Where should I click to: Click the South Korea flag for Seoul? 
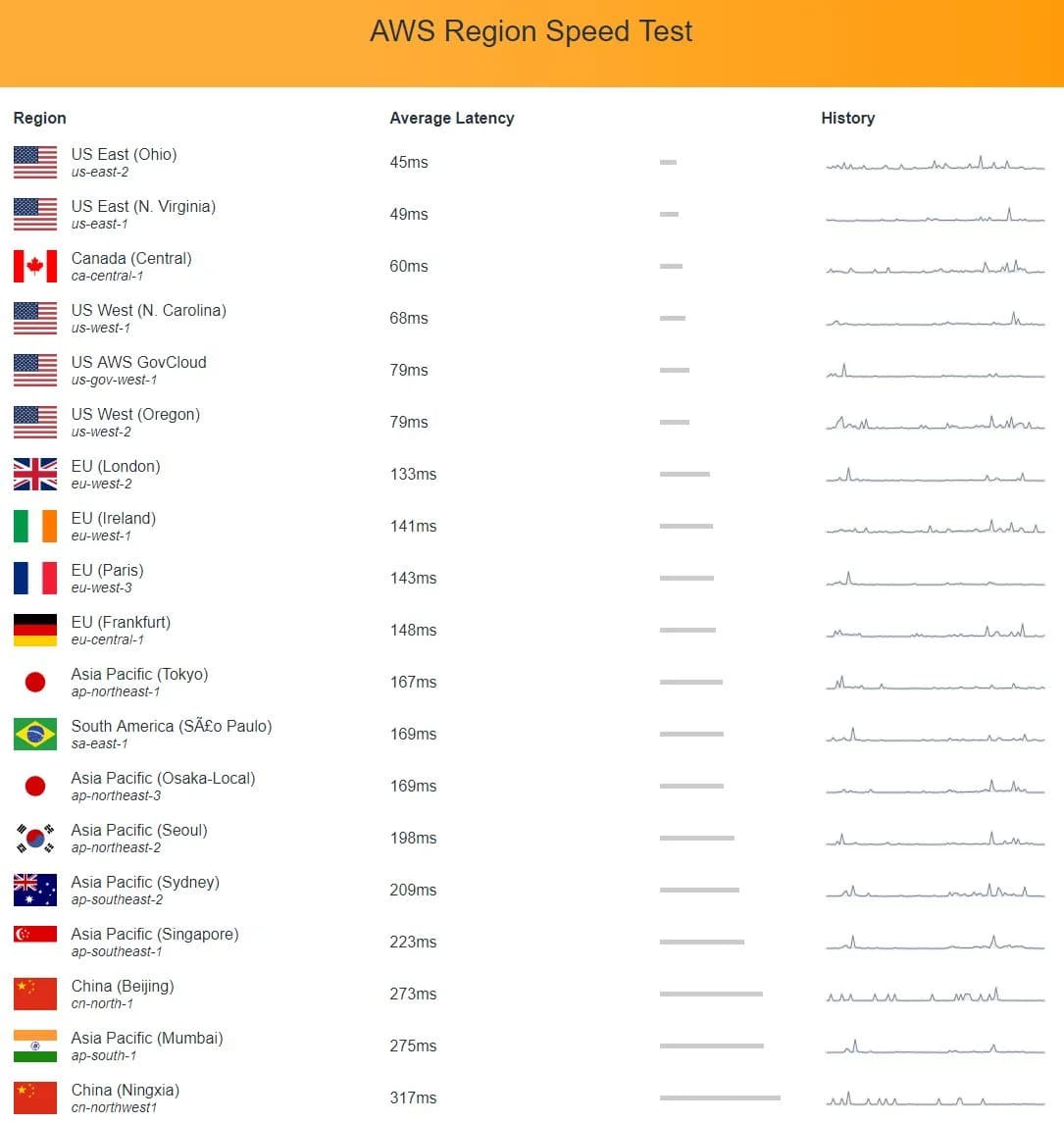(35, 838)
